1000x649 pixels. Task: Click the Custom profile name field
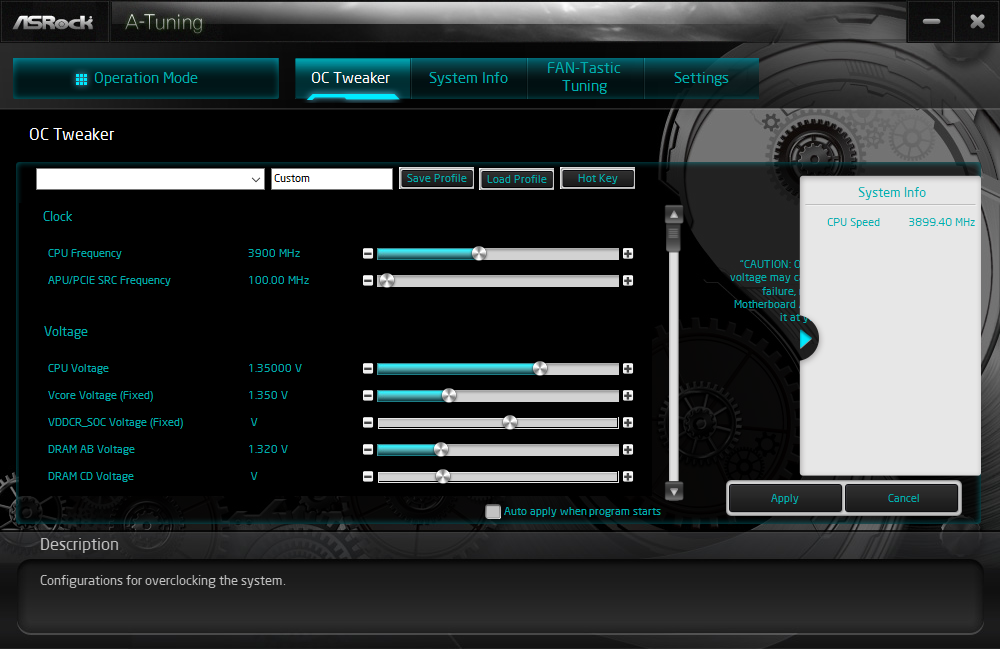tap(332, 179)
